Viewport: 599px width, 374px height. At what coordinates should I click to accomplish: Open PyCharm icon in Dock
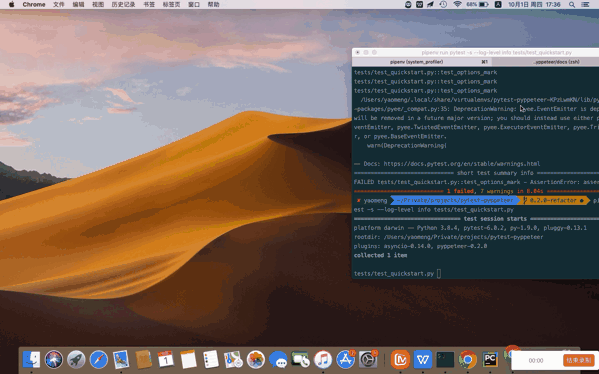[x=490, y=359]
